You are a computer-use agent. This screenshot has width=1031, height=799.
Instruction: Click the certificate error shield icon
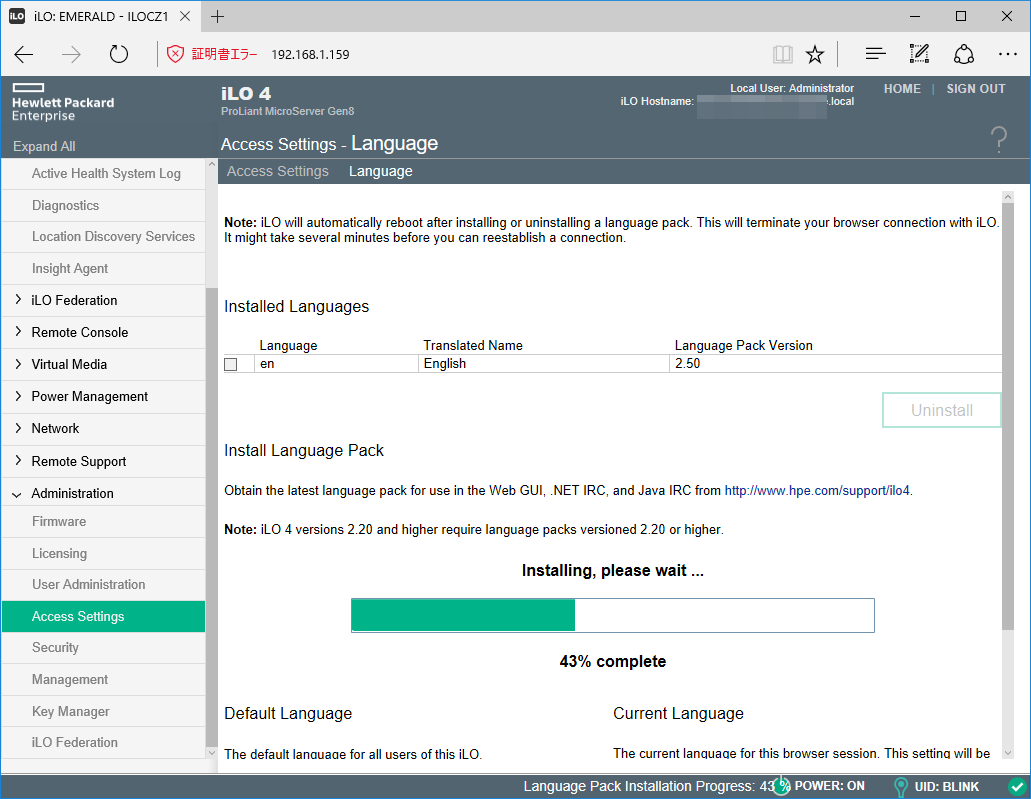pos(175,54)
